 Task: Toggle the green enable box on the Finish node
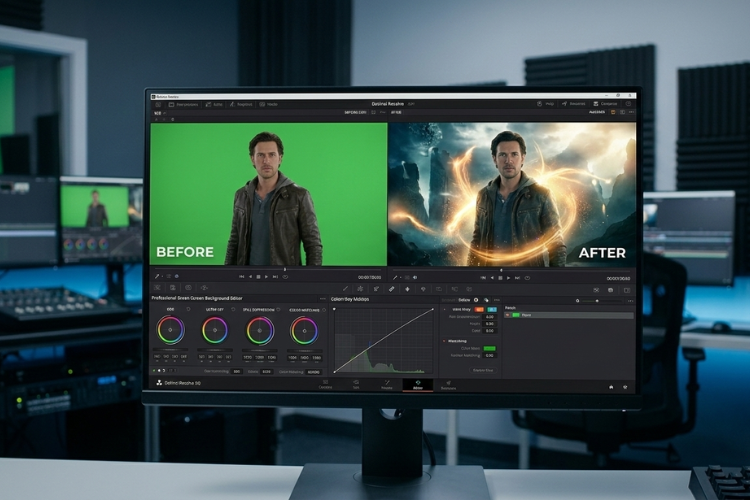[x=517, y=315]
